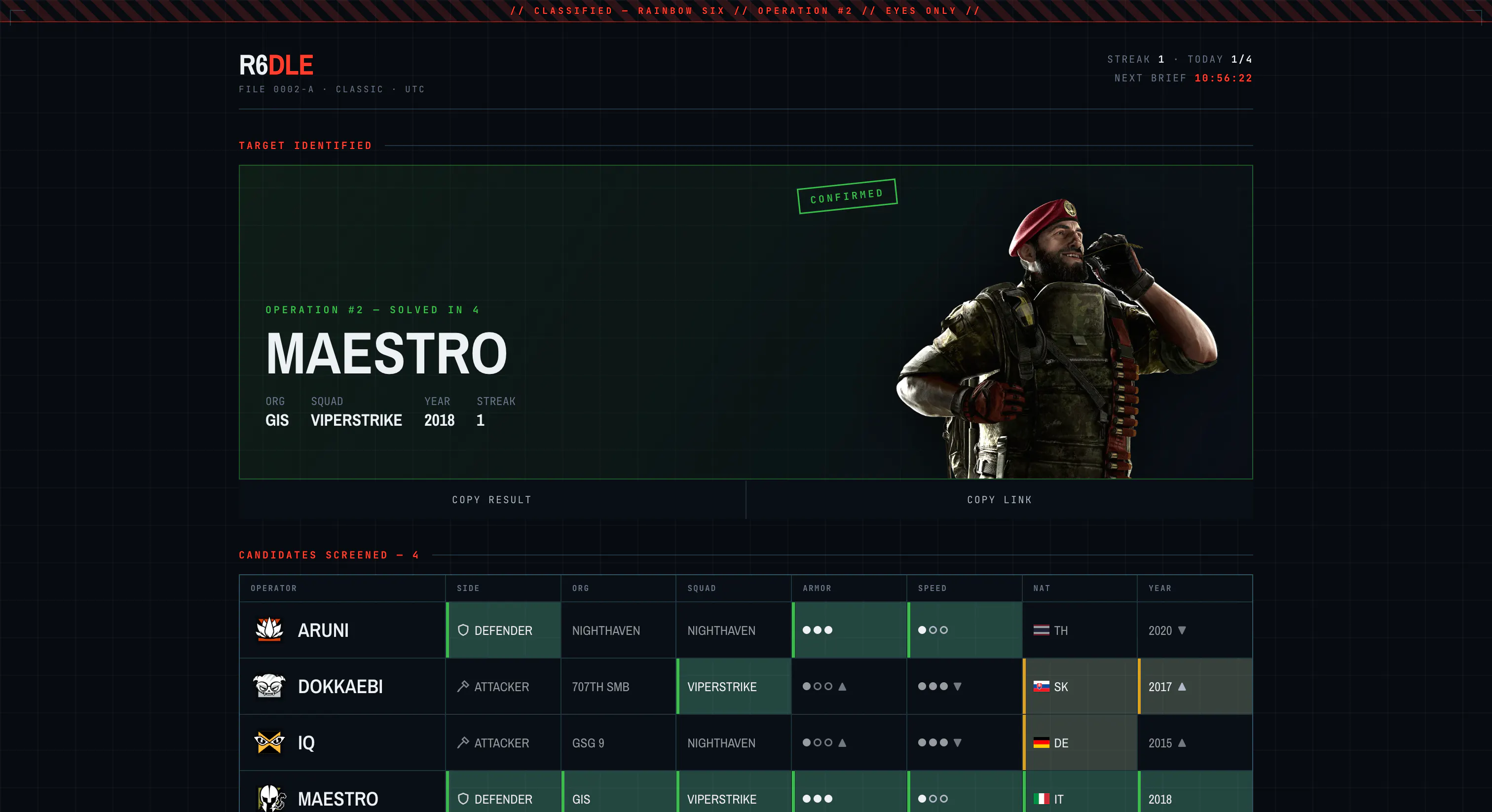The width and height of the screenshot is (1492, 812).
Task: Click GIS in Maestro's table row
Action: pyautogui.click(x=581, y=799)
